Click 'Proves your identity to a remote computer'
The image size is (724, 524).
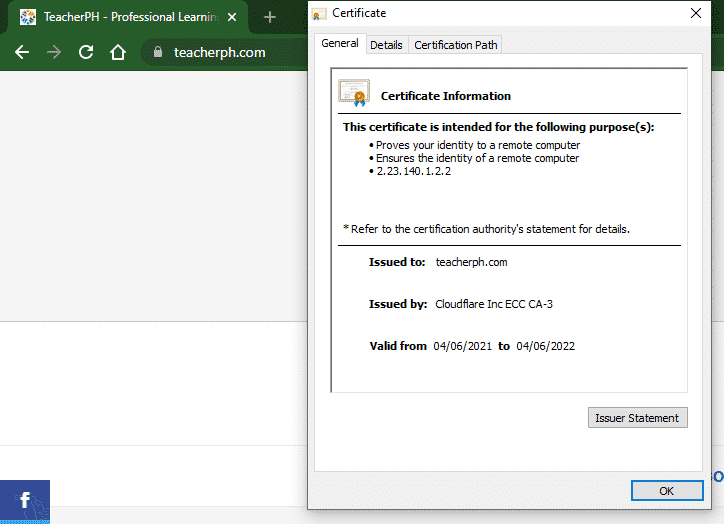478,145
